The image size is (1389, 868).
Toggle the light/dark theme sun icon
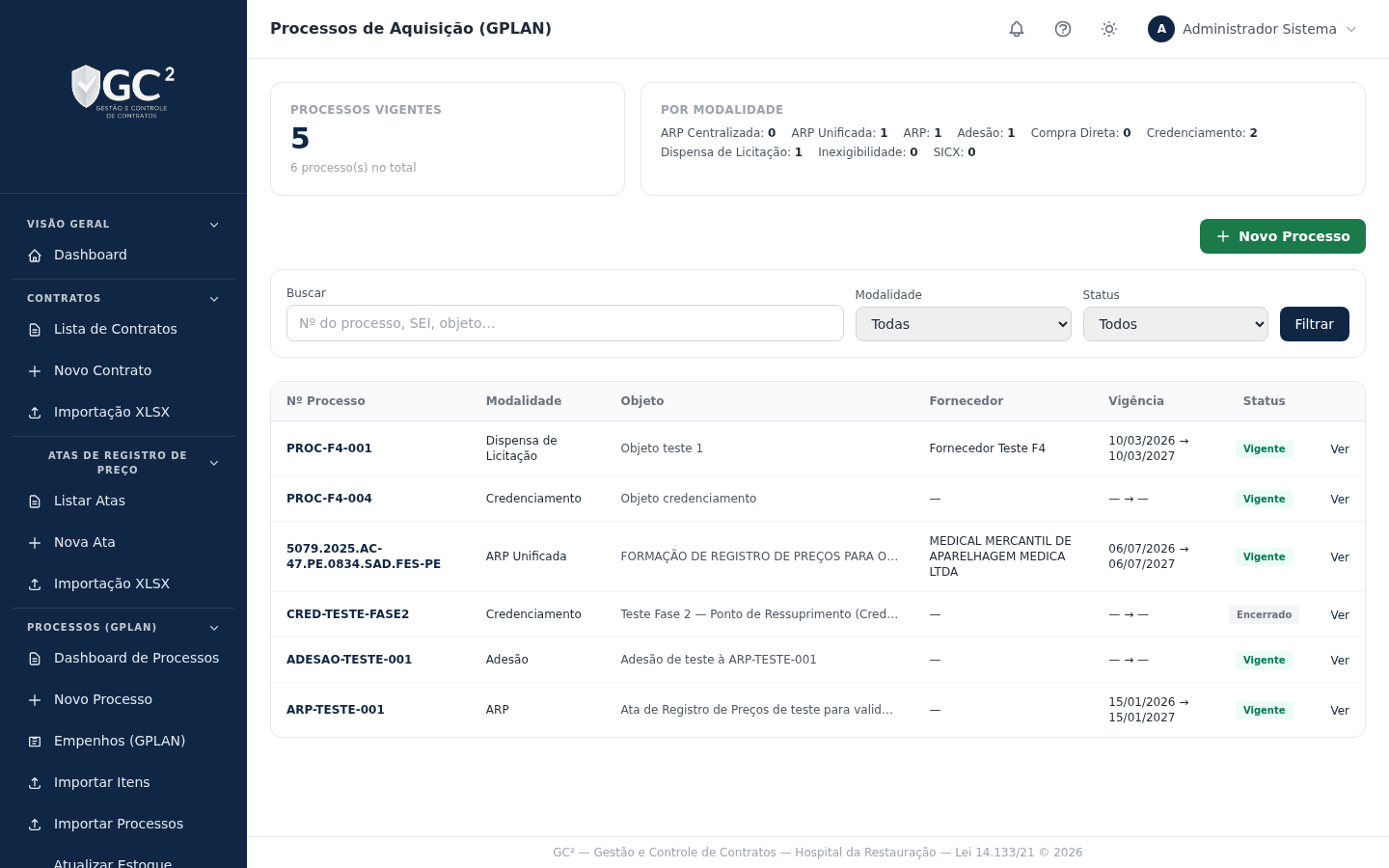[x=1109, y=29]
